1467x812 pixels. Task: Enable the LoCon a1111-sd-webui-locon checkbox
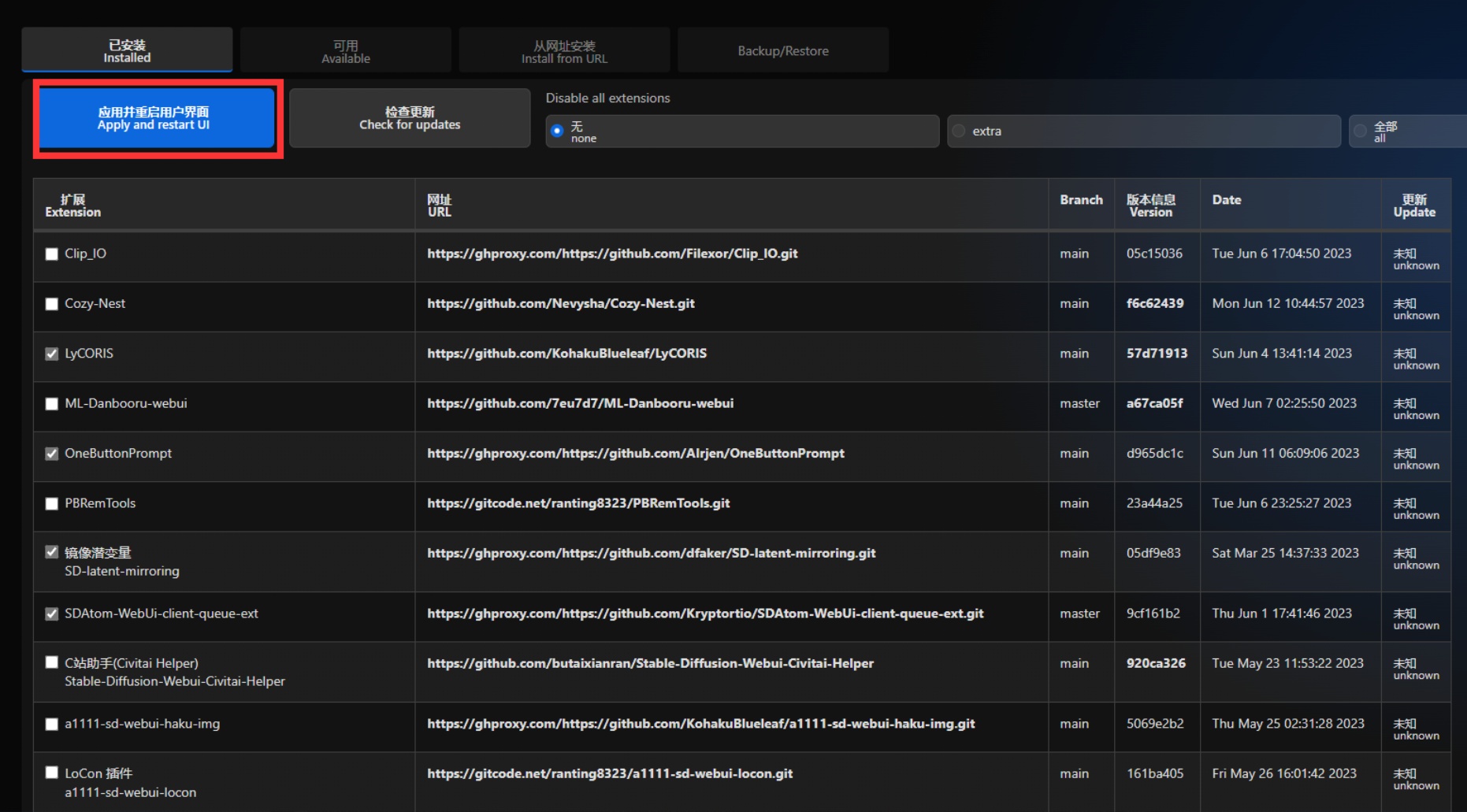tap(52, 773)
